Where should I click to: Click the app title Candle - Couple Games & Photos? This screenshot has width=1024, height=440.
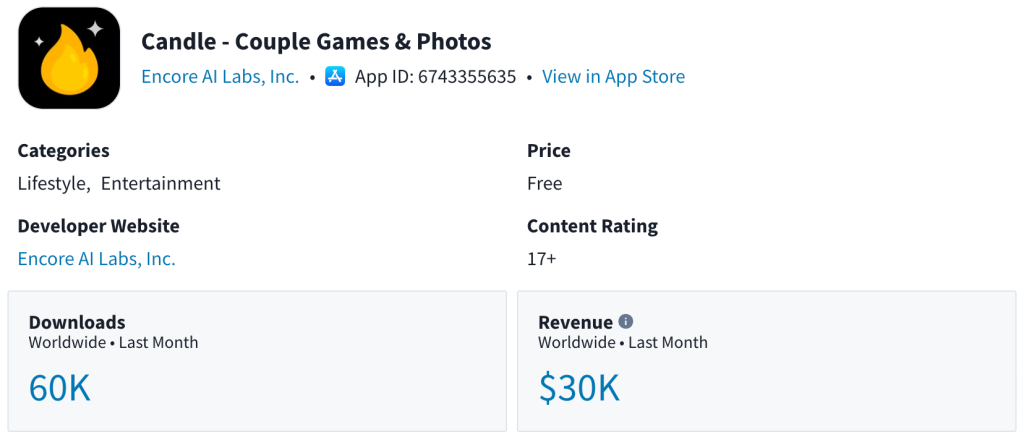(316, 42)
